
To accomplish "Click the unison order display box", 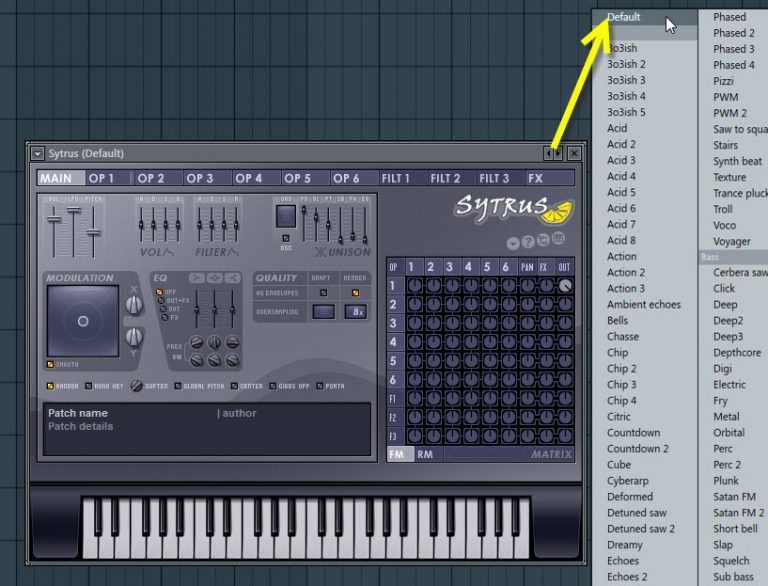I will tap(286, 216).
